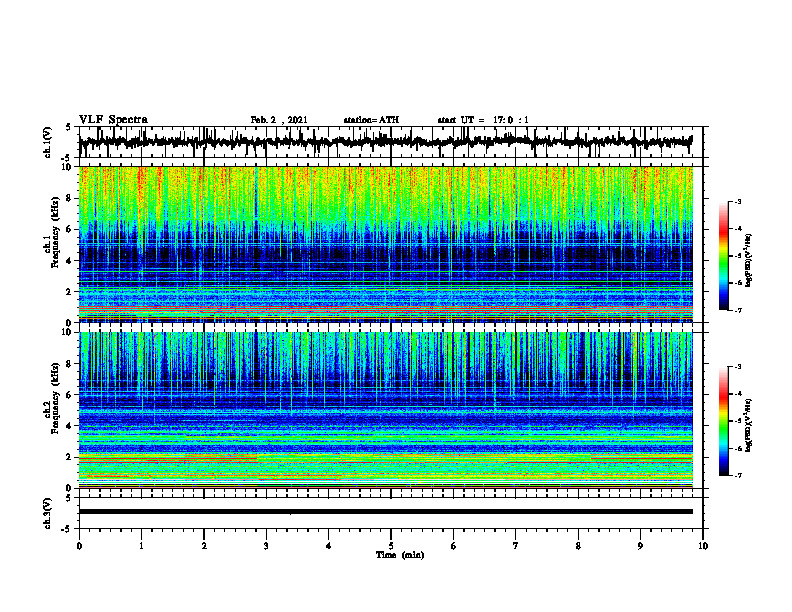Click time axis tick label "0"
The height and width of the screenshot is (612, 792).
(79, 546)
